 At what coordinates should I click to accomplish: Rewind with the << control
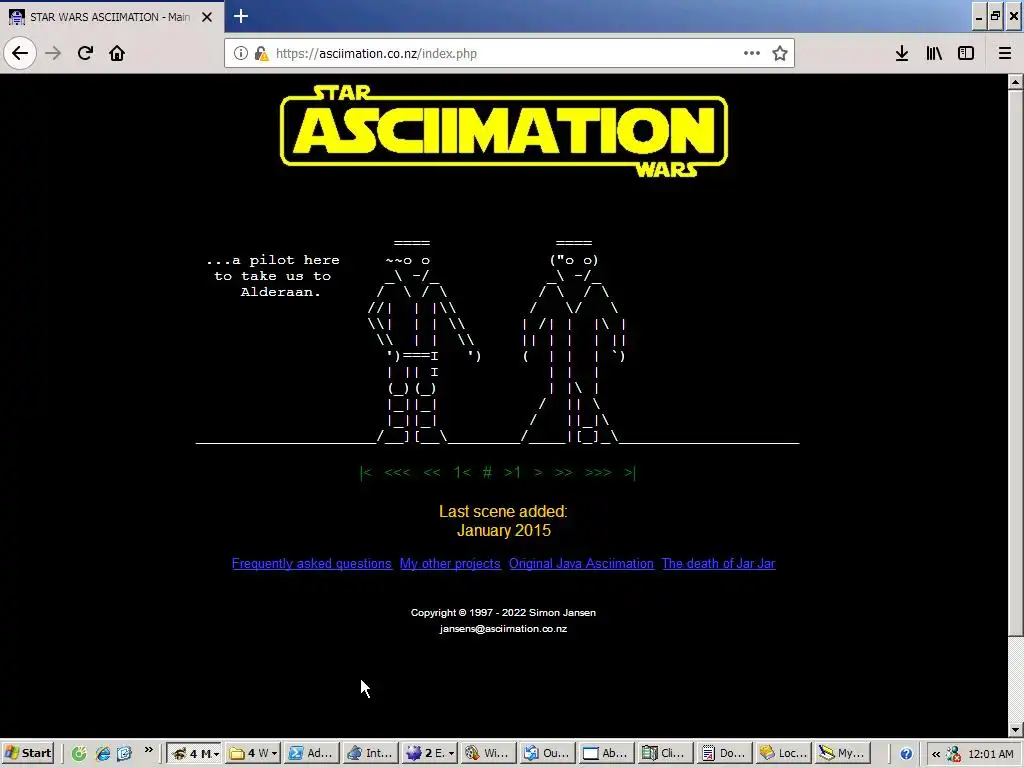[x=432, y=472]
